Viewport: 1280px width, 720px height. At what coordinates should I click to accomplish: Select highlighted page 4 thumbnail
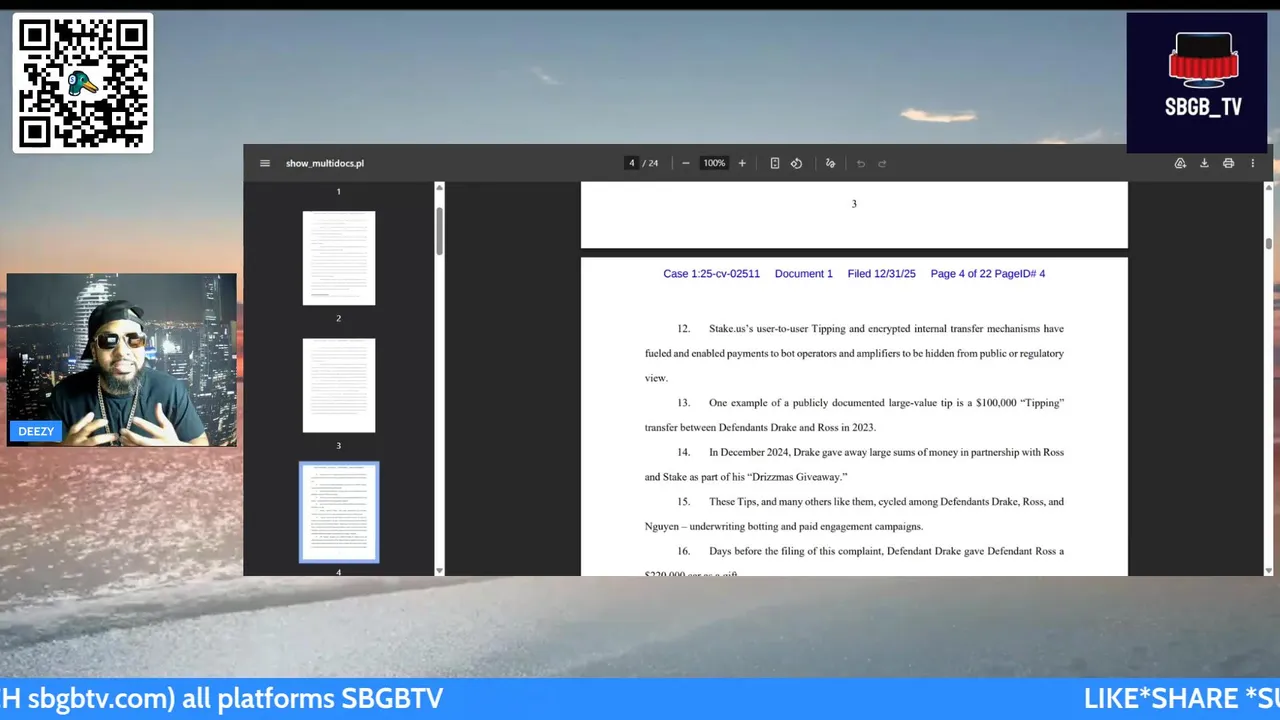[339, 512]
